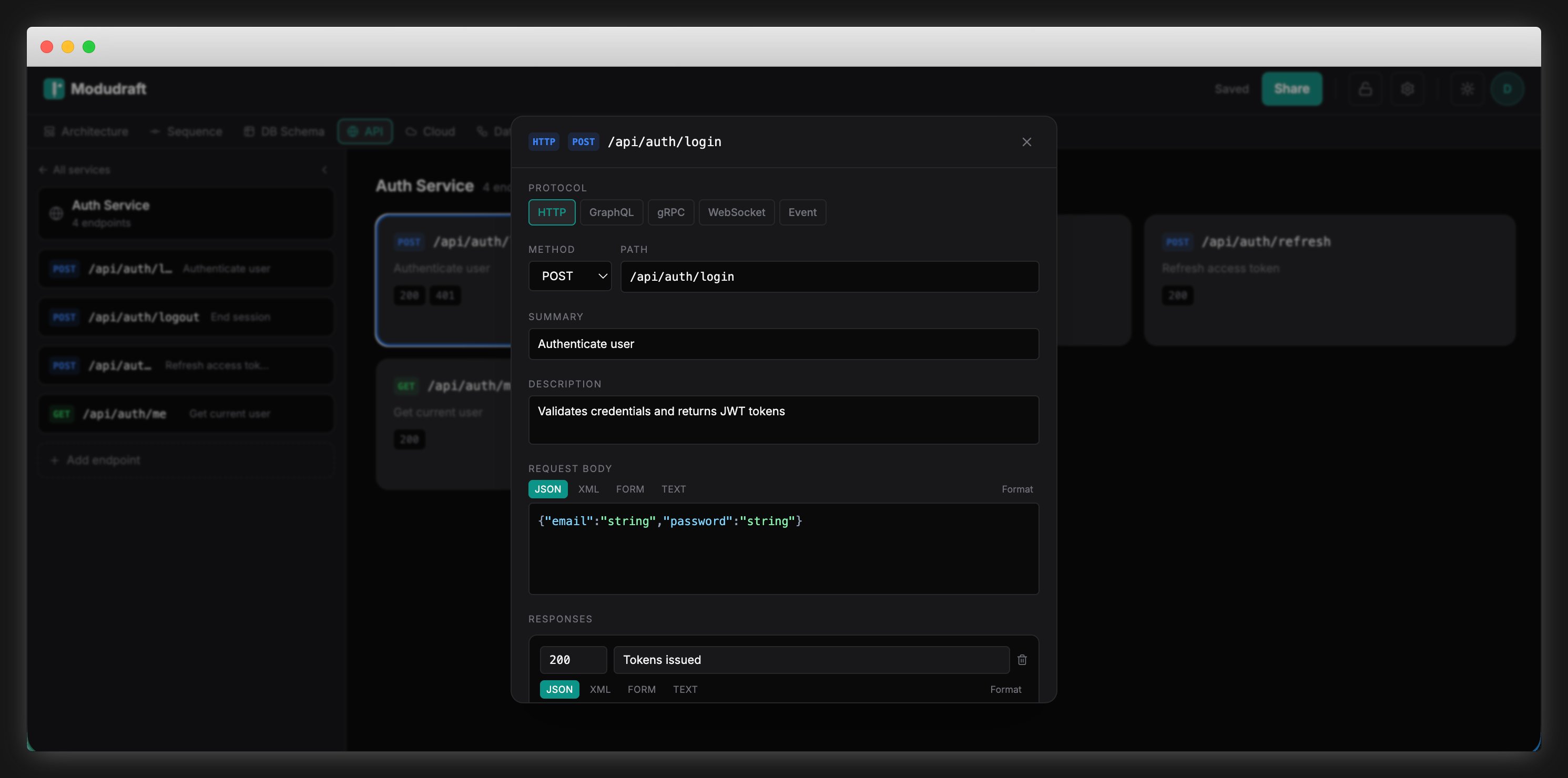Click the Tokens issued response description field
This screenshot has width=1568, height=778.
tap(811, 660)
